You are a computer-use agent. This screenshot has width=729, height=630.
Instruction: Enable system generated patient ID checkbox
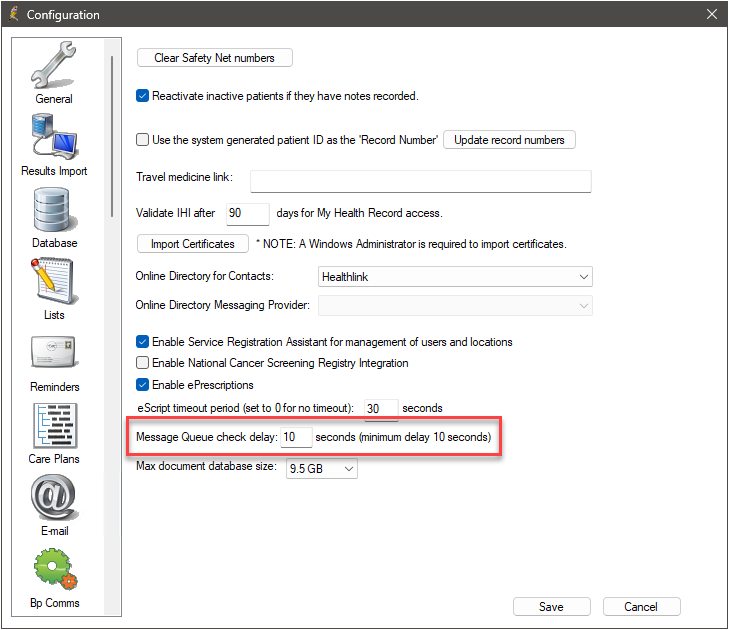coord(142,139)
